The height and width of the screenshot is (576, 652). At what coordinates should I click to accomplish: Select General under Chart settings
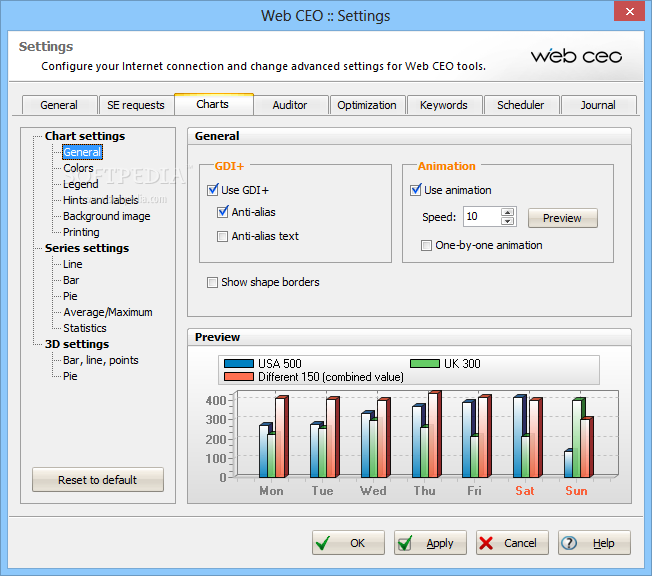click(x=82, y=152)
